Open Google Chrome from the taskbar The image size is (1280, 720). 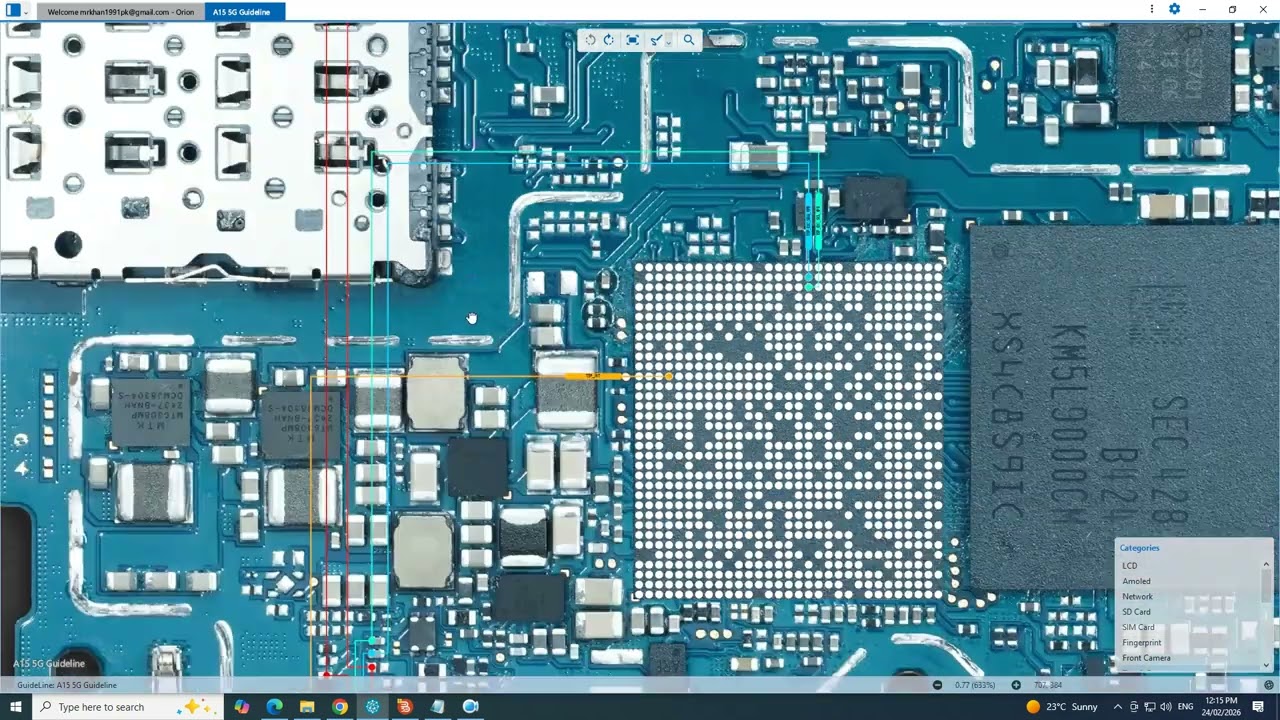(339, 707)
